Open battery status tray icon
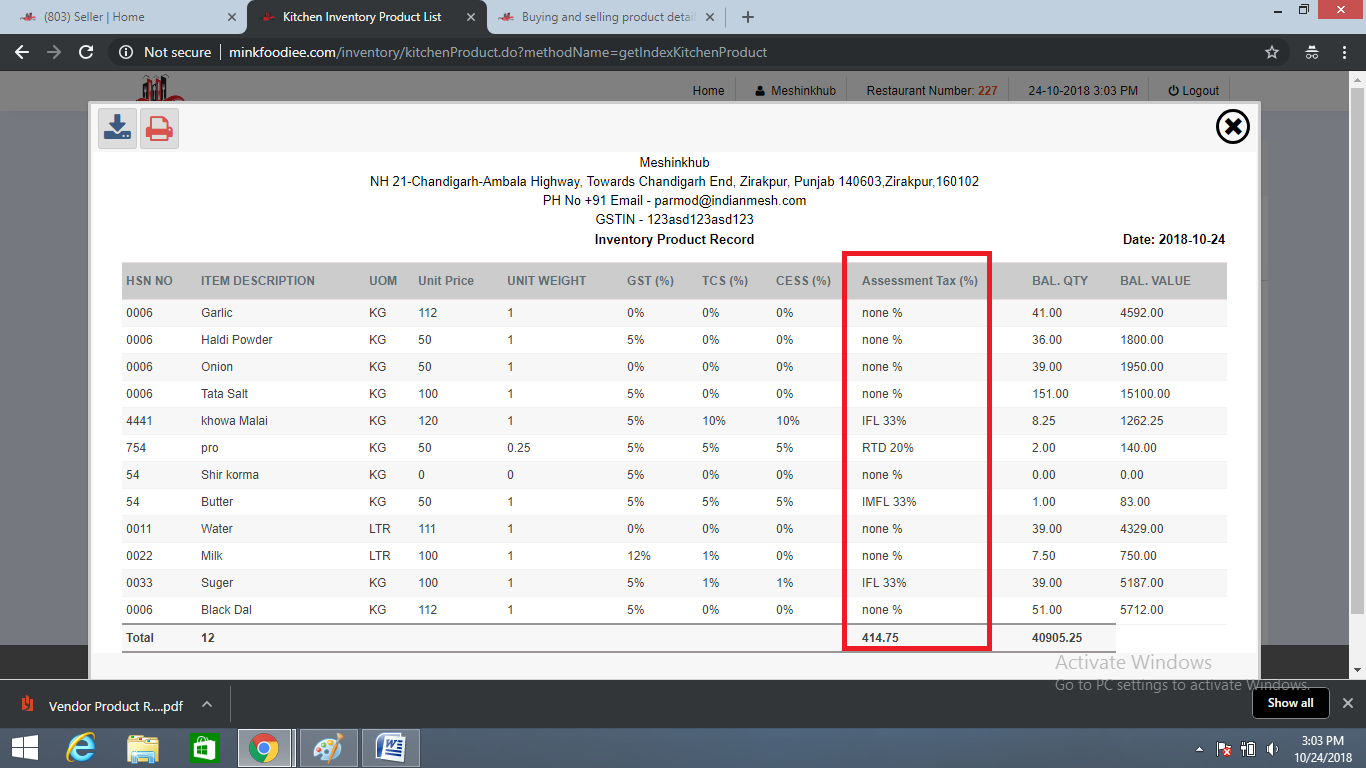 coord(1248,748)
